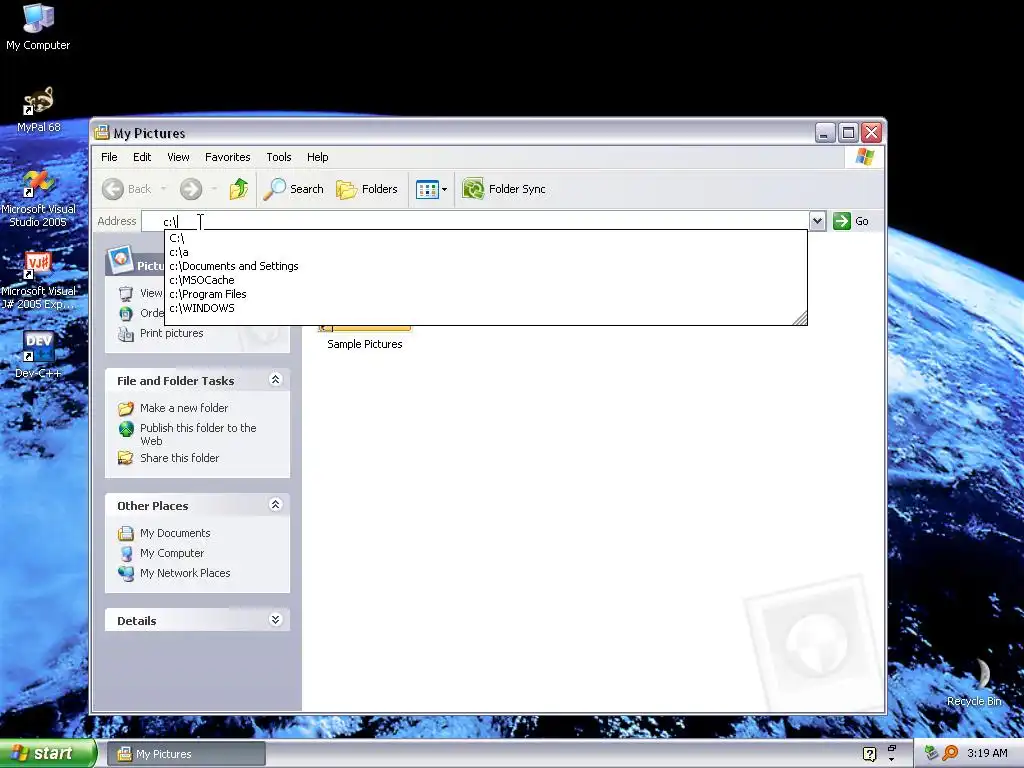Click the Picture Tasks panel header icon

tap(120, 259)
